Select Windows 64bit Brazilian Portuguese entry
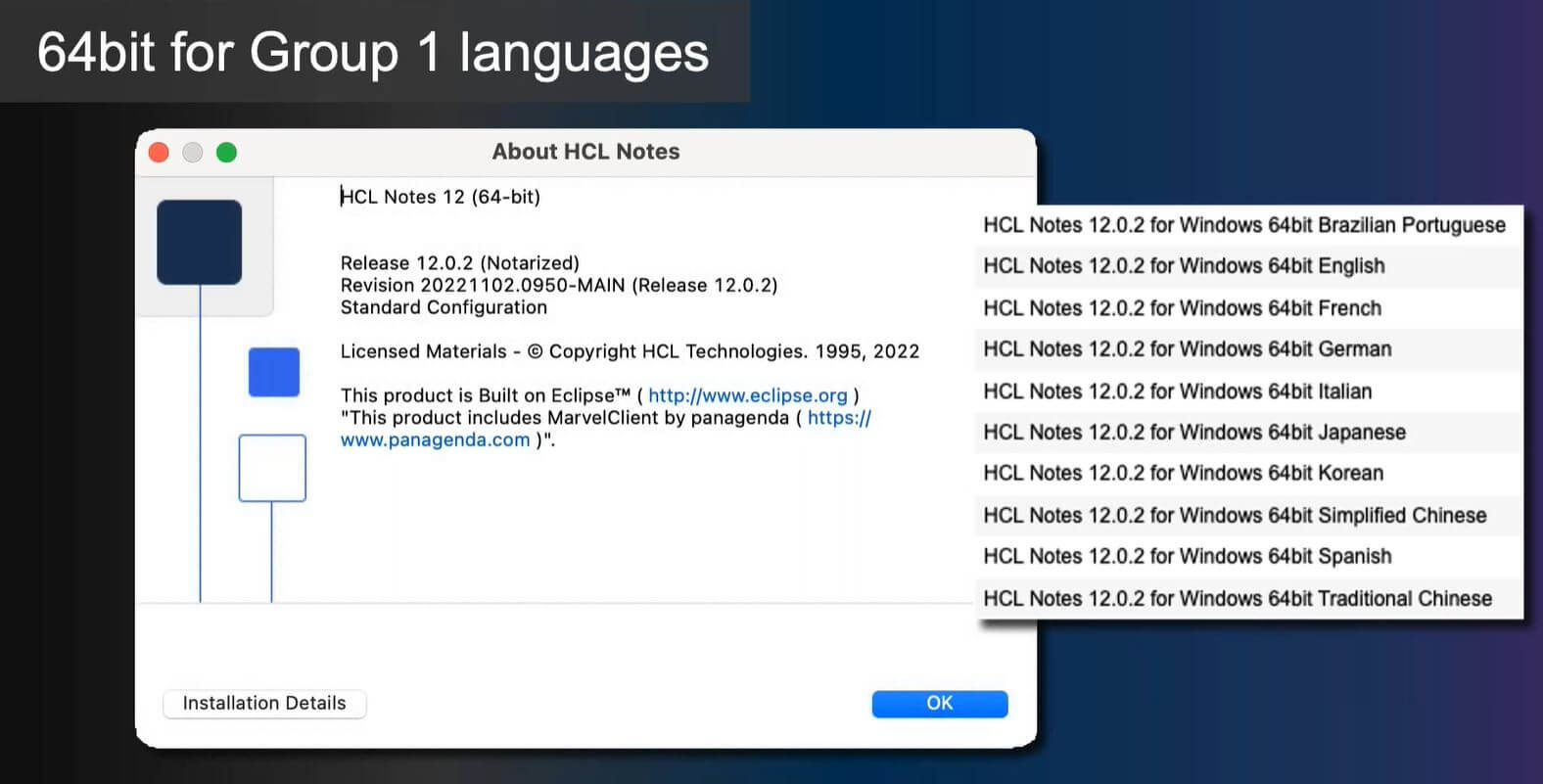This screenshot has height=784, width=1543. (1248, 225)
